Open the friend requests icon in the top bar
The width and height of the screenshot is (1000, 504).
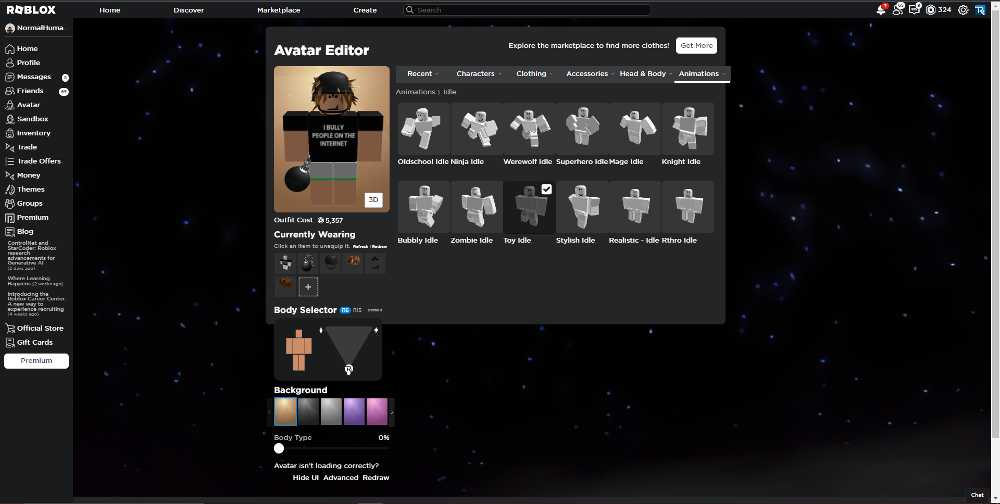click(x=898, y=10)
